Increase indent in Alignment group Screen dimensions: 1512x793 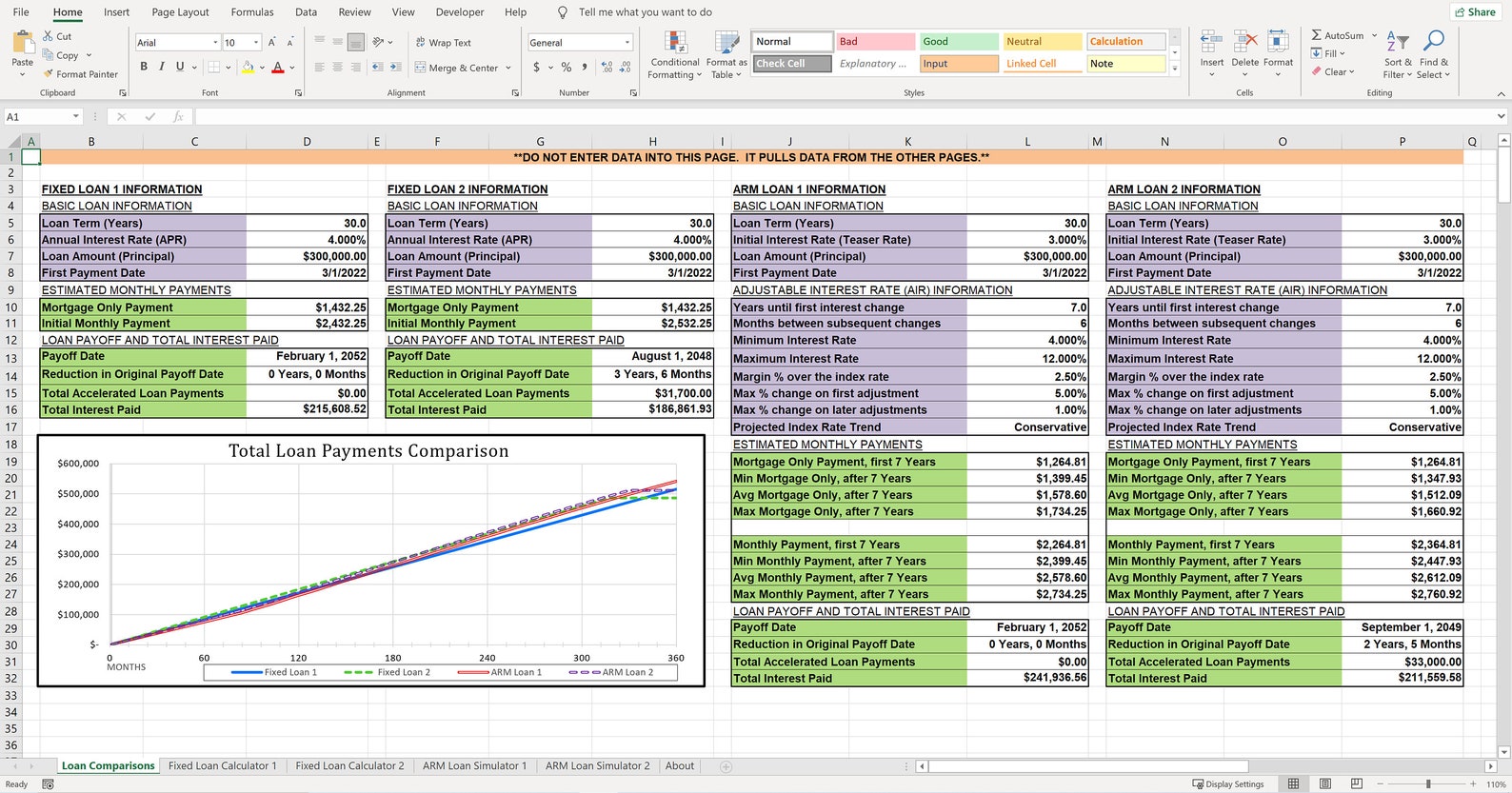tap(395, 67)
